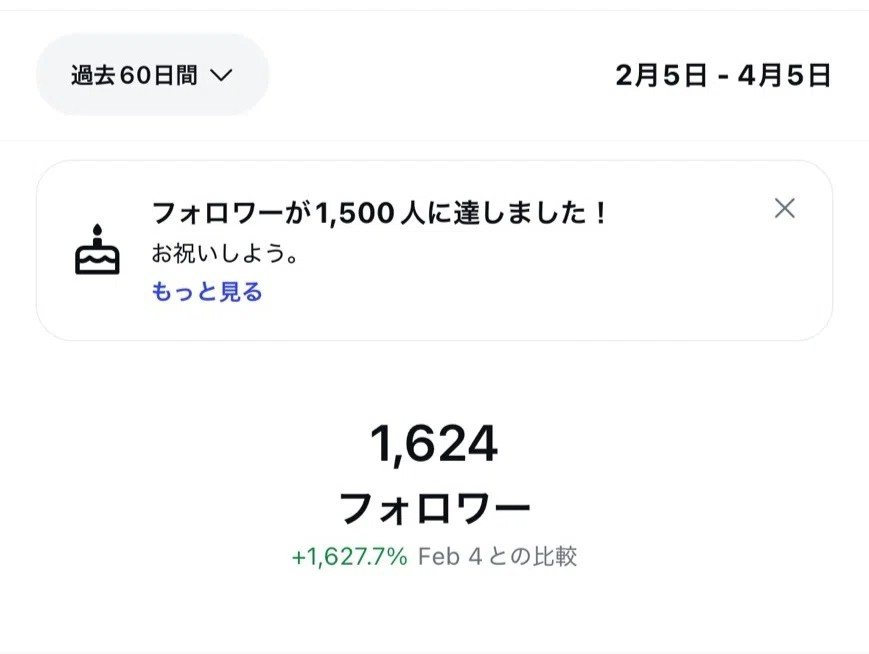Viewport: 869px width, 654px height.
Task: Select the 1,624 follower count number
Action: pyautogui.click(x=433, y=444)
